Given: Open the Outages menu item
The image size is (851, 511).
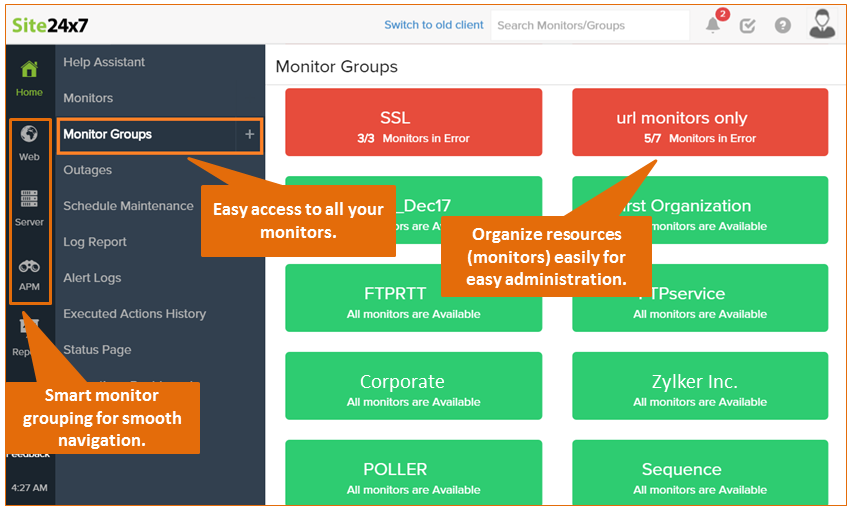Looking at the screenshot, I should (87, 170).
